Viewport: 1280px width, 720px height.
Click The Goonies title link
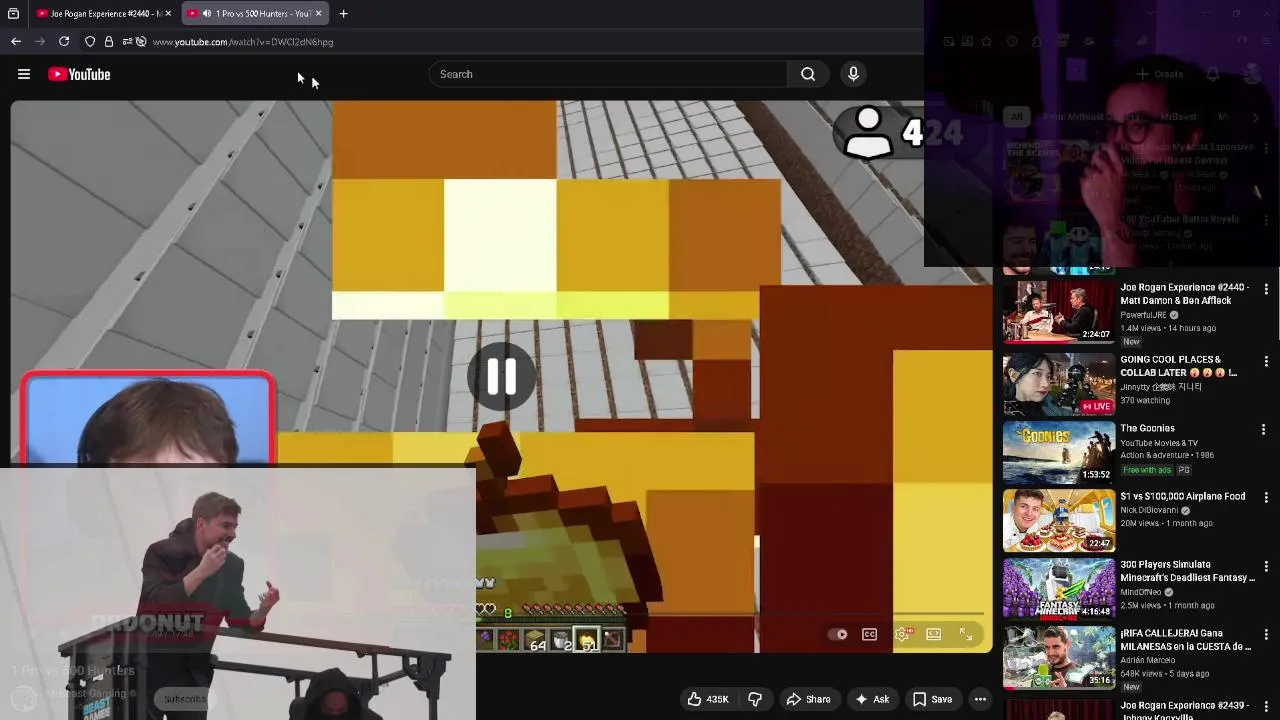tap(1147, 428)
